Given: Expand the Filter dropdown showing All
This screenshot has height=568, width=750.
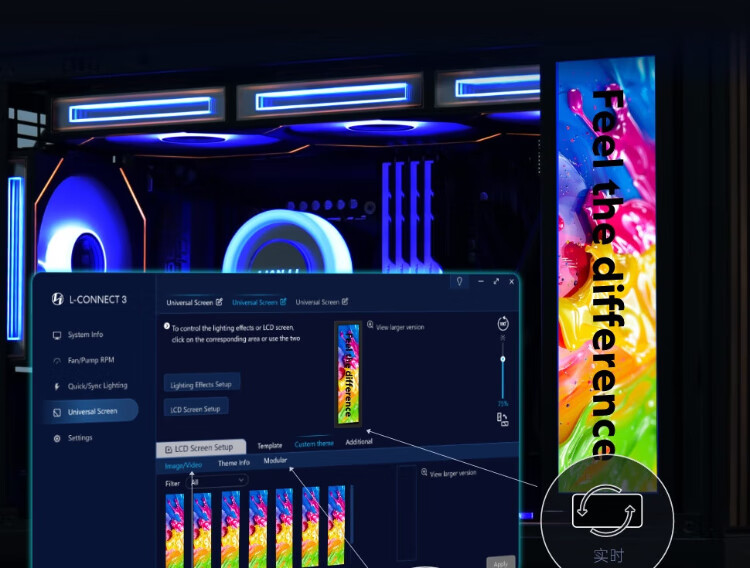Looking at the screenshot, I should [x=217, y=481].
